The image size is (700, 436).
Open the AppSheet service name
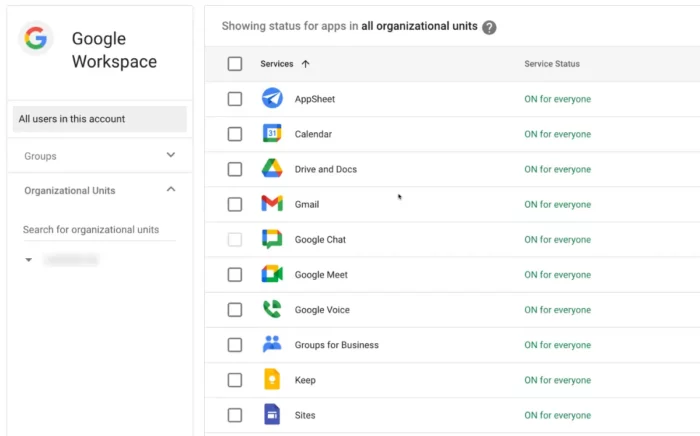pos(315,99)
